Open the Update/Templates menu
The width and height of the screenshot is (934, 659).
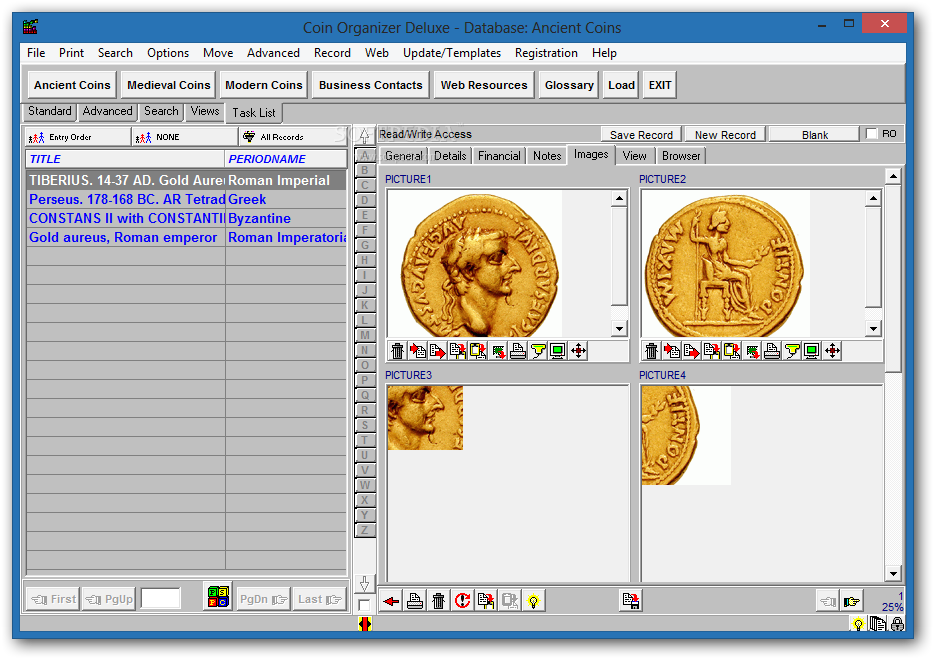pos(452,53)
